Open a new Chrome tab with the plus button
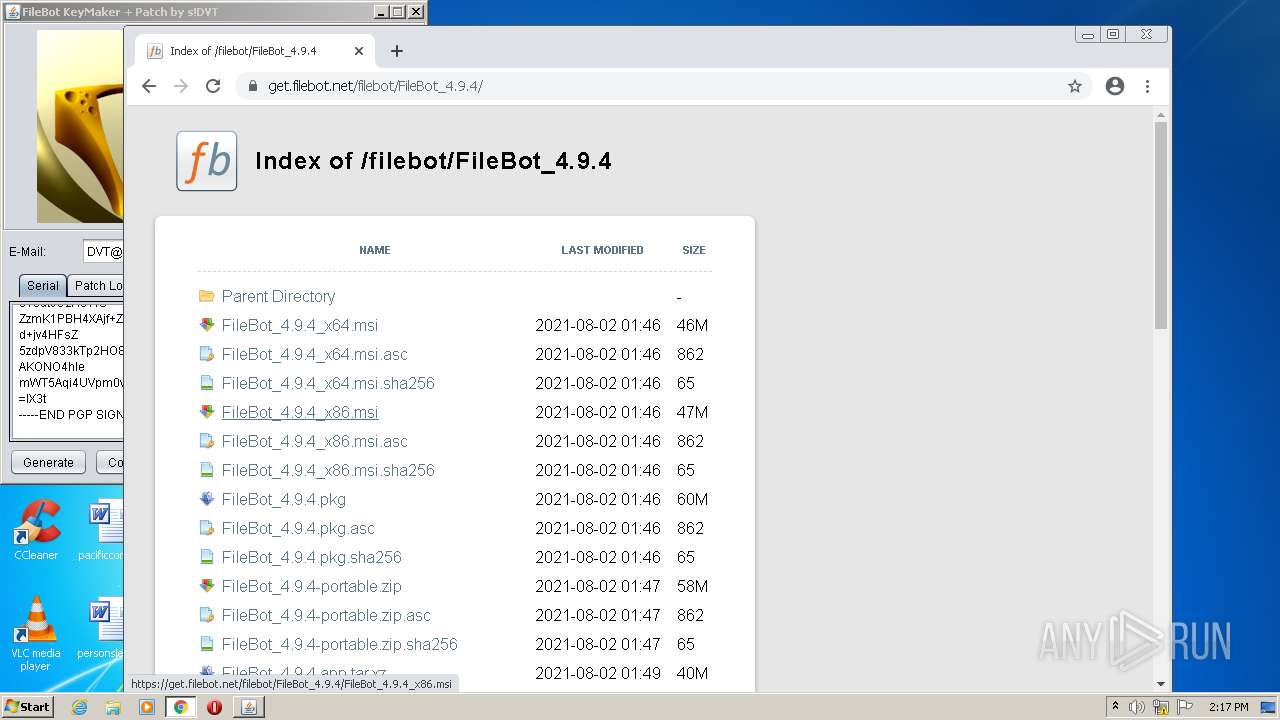Screen dimensions: 1280x720 click(397, 51)
